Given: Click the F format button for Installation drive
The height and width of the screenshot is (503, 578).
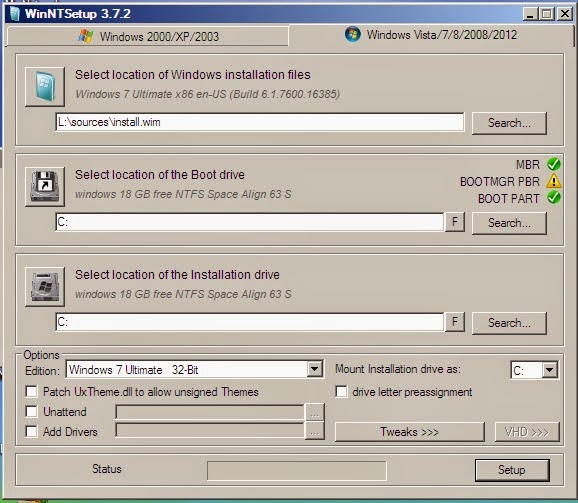Looking at the screenshot, I should tap(455, 322).
